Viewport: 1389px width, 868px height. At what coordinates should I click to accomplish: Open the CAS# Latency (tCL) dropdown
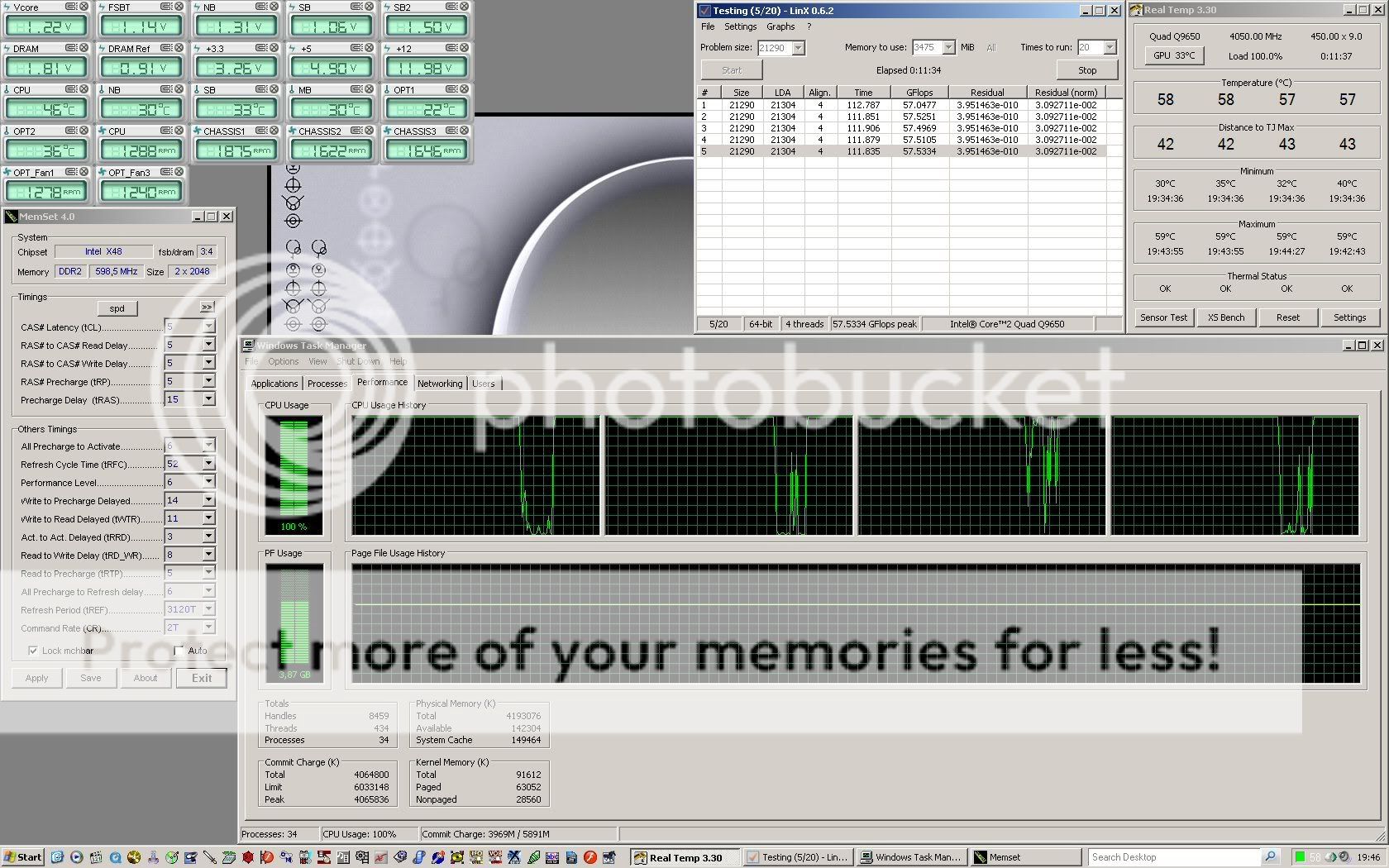[208, 327]
